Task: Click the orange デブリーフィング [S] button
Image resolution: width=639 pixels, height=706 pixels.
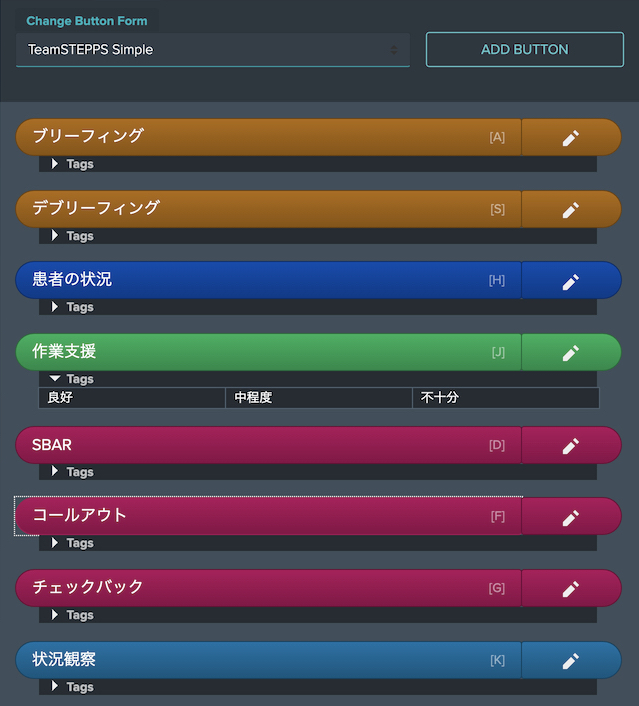Action: pos(268,209)
